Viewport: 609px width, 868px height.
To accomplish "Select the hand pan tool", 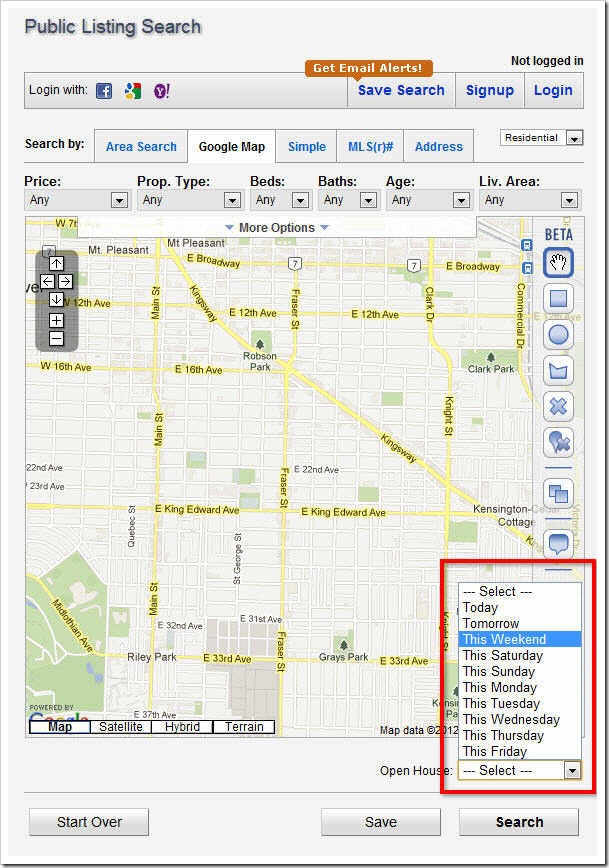I will pyautogui.click(x=558, y=263).
